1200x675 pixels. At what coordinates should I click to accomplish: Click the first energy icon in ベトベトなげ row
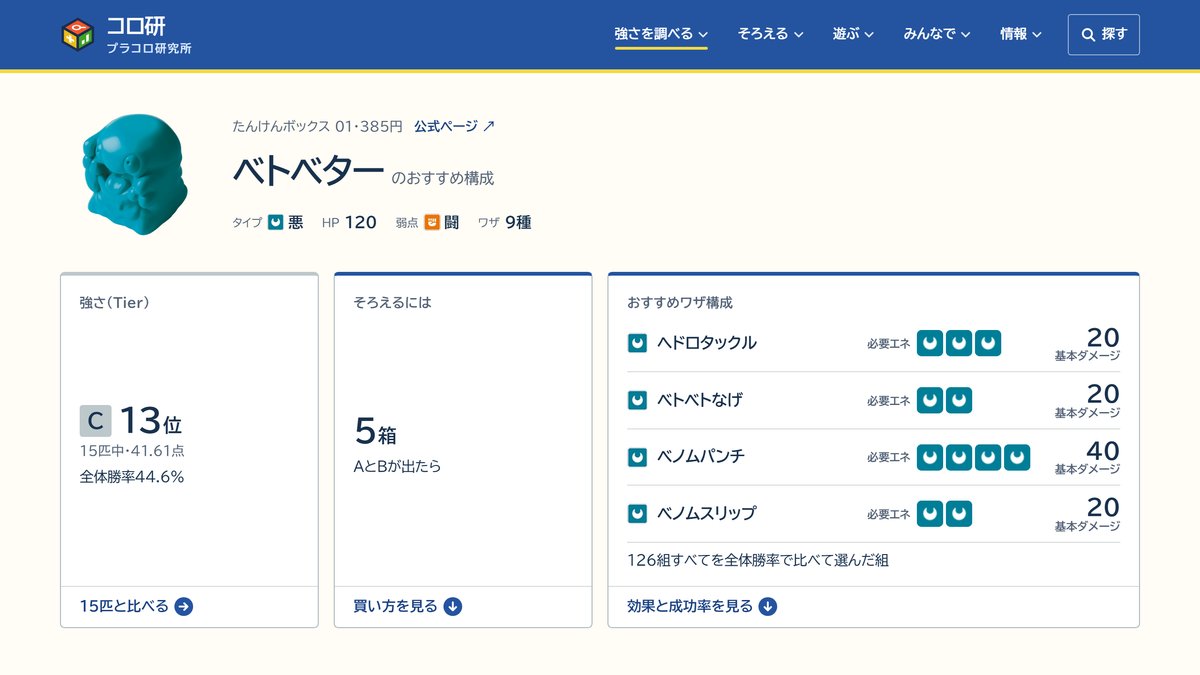[x=930, y=400]
